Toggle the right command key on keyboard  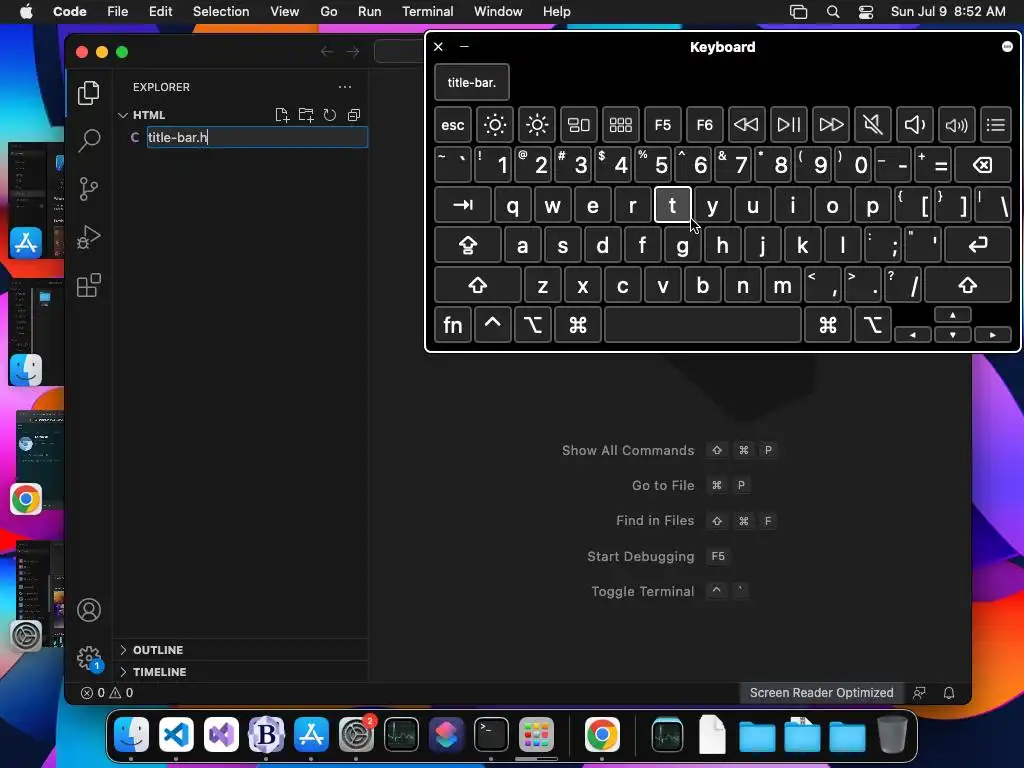(827, 325)
